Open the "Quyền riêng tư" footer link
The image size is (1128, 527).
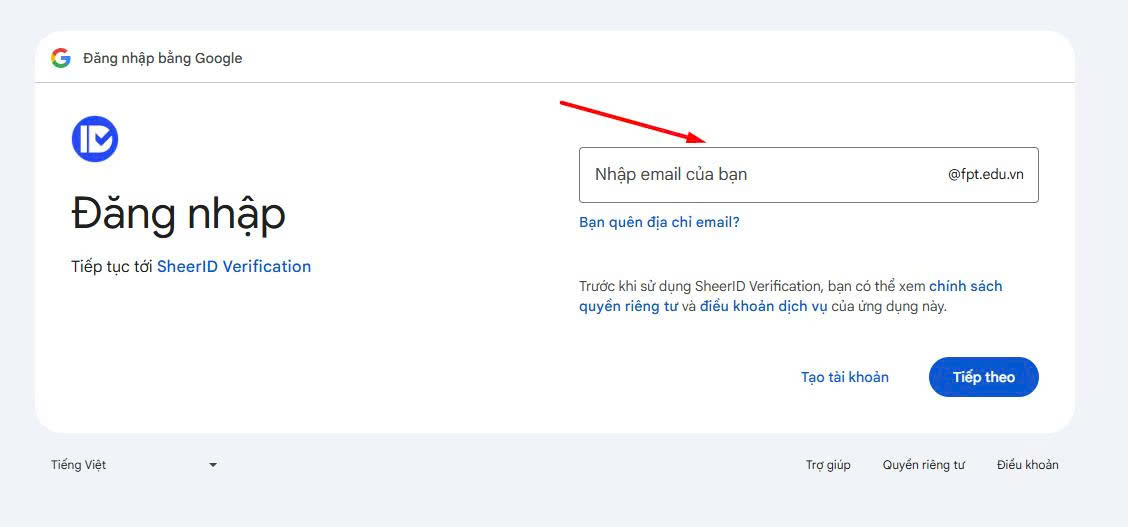coord(923,465)
